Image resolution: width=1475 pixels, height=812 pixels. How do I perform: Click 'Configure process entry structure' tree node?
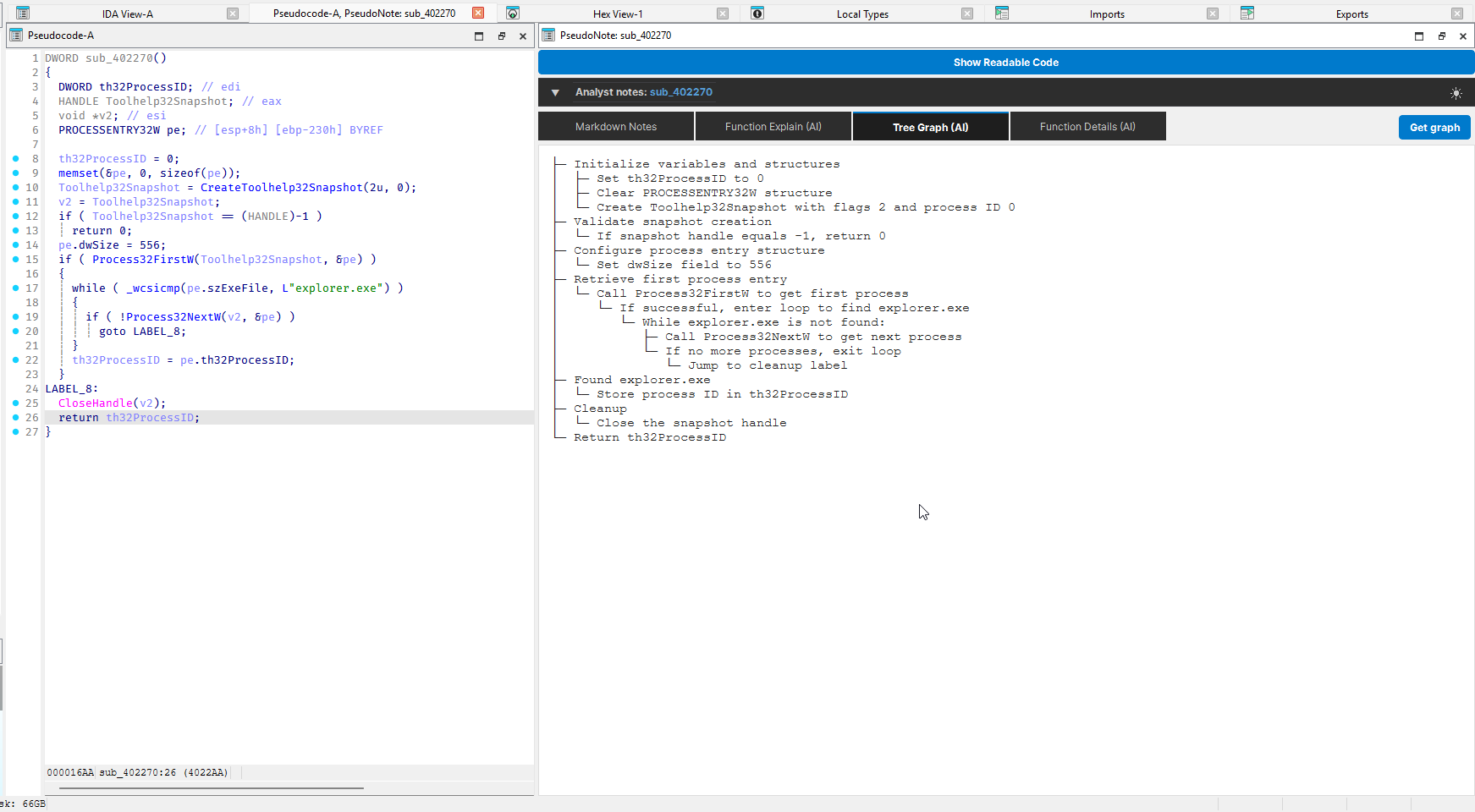tap(699, 250)
